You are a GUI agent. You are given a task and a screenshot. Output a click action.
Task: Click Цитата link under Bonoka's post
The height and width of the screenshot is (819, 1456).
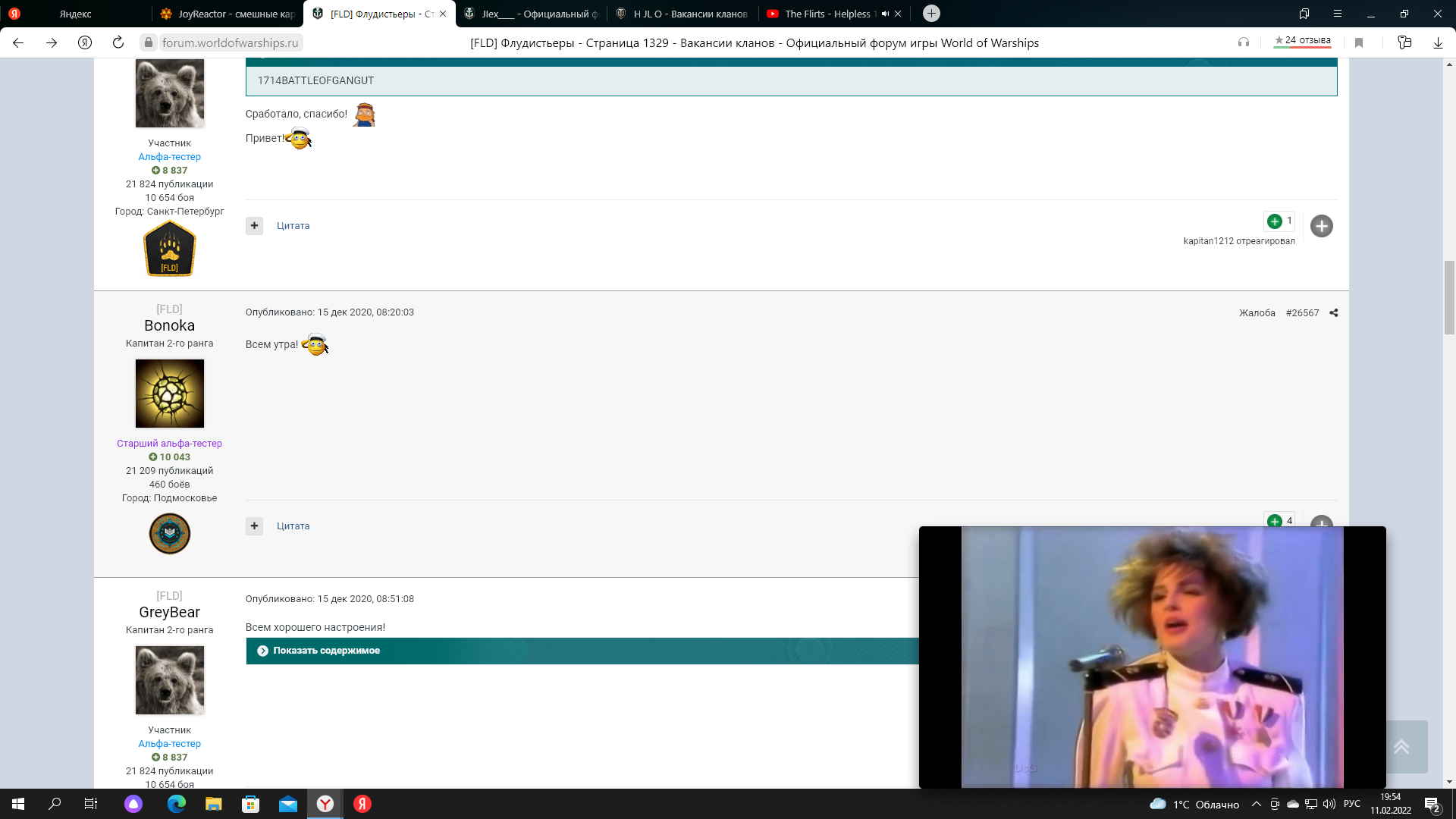[293, 526]
